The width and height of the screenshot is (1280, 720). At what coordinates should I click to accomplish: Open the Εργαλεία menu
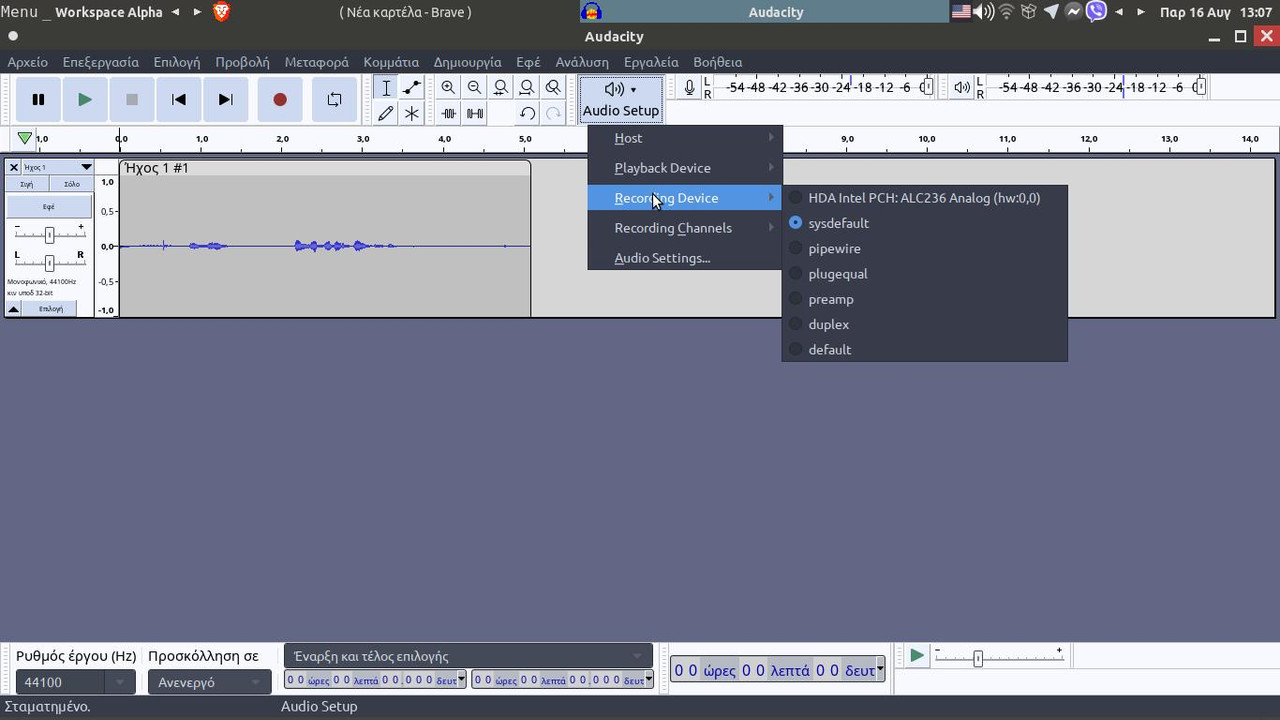[651, 62]
